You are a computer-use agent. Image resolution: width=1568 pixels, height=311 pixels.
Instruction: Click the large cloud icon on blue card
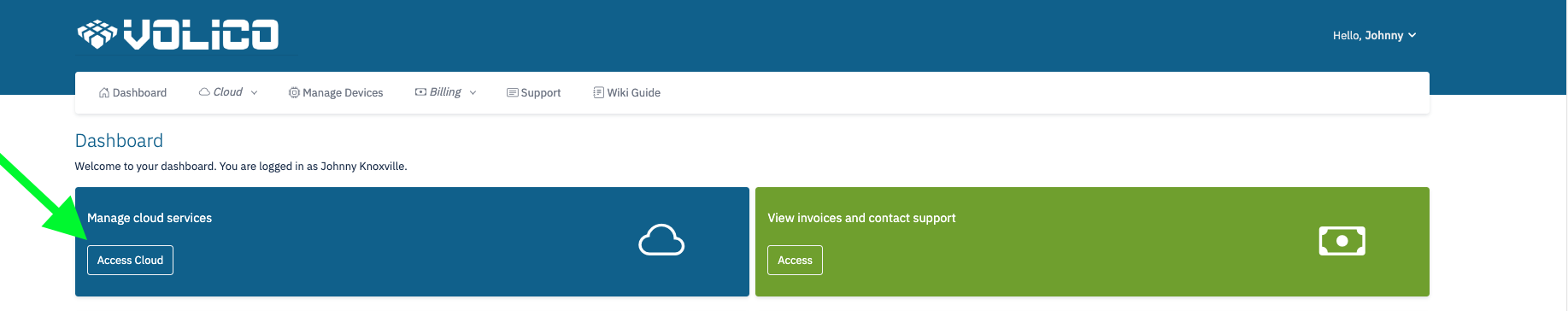click(661, 240)
